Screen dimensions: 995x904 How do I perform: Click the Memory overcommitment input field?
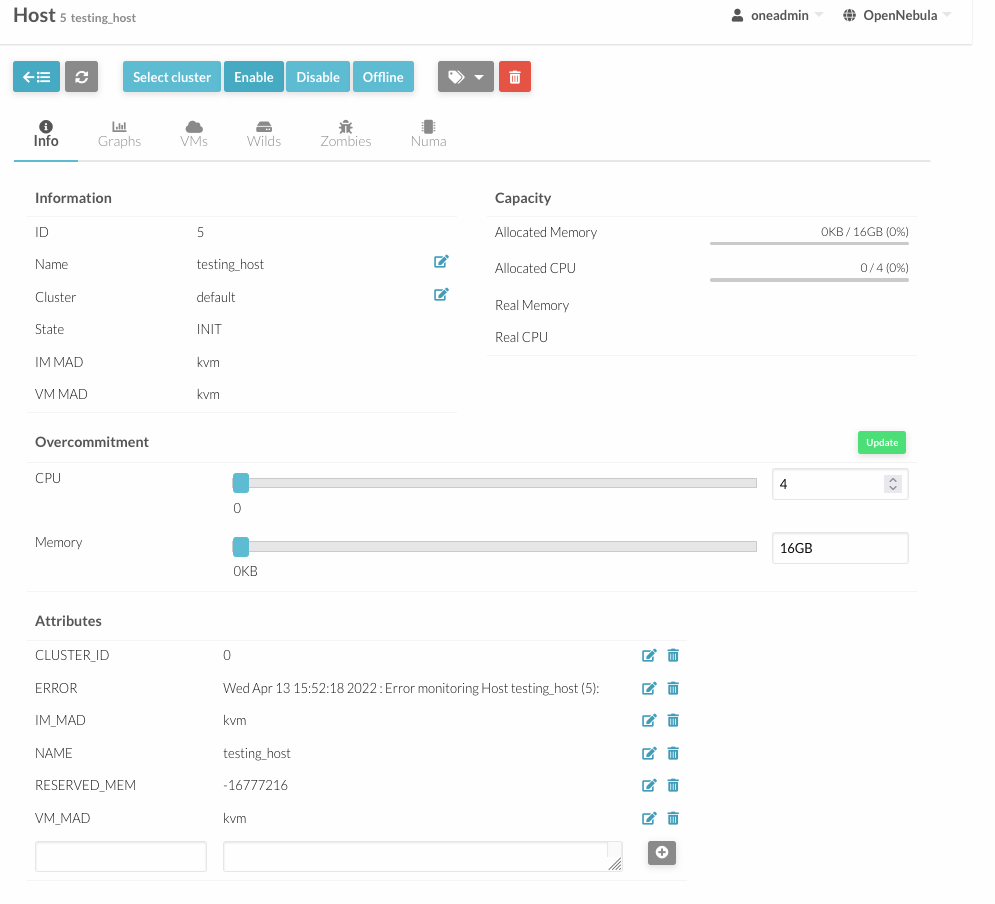[840, 548]
